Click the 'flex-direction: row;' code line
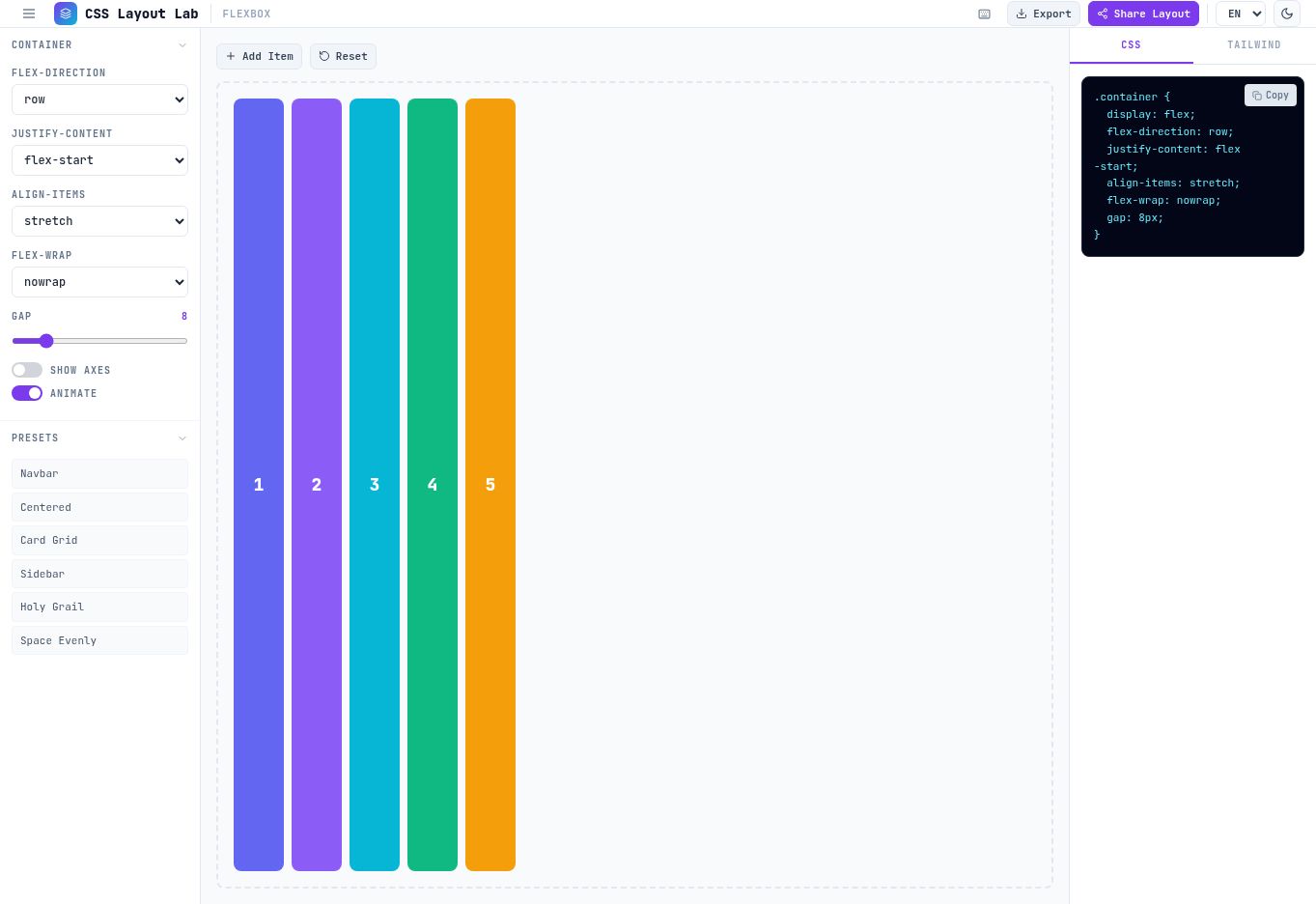 tap(1170, 131)
